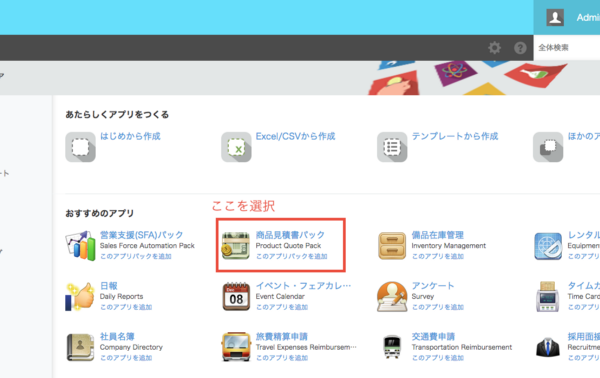
Task: Click このアプリパックを追加 under 商品見積書パック
Action: click(292, 256)
